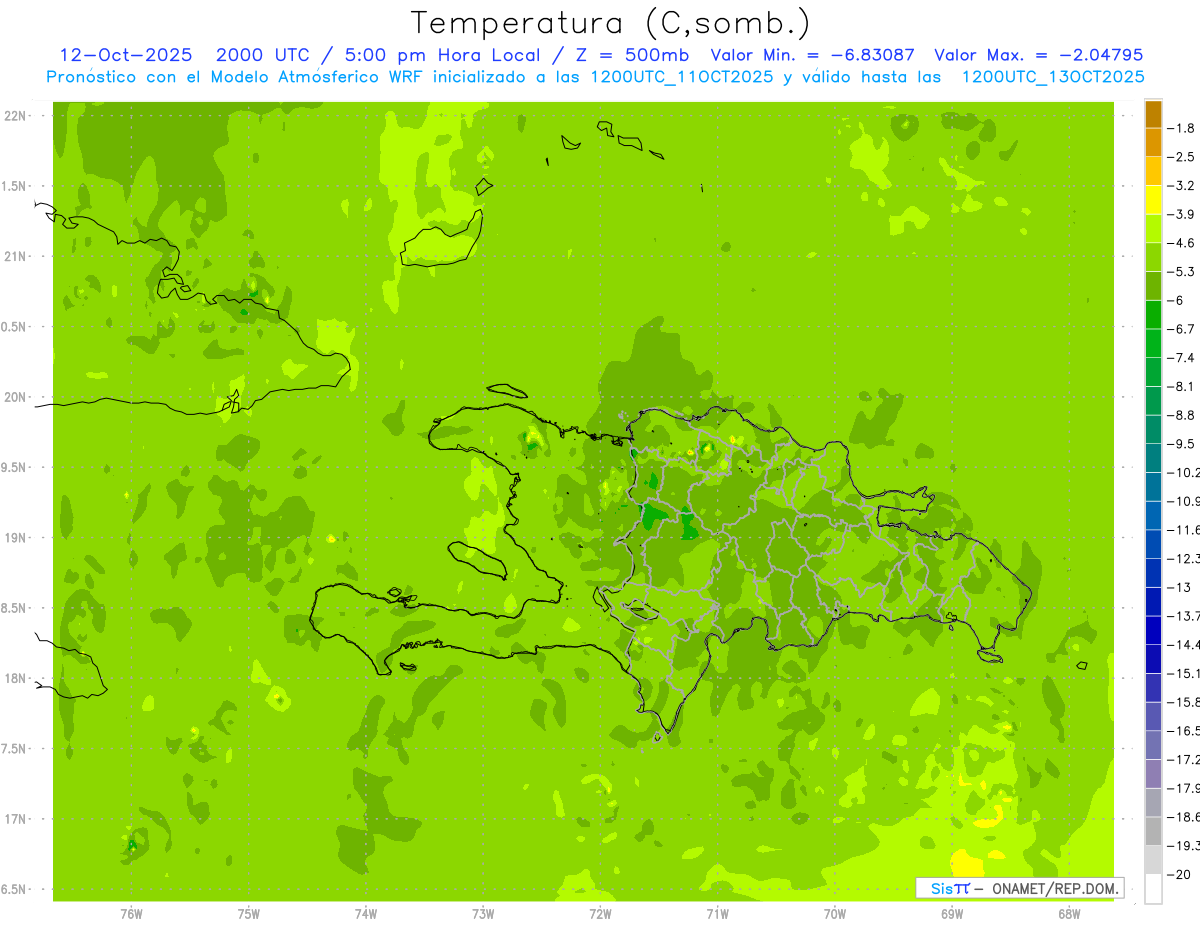Click the 71W longitude axis label

pos(717,913)
